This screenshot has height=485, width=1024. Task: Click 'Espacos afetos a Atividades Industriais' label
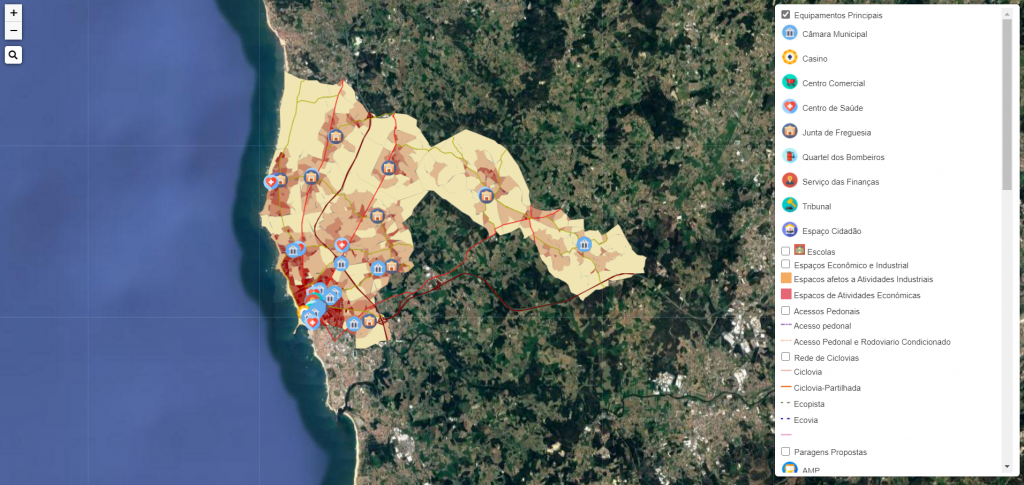pyautogui.click(x=863, y=279)
